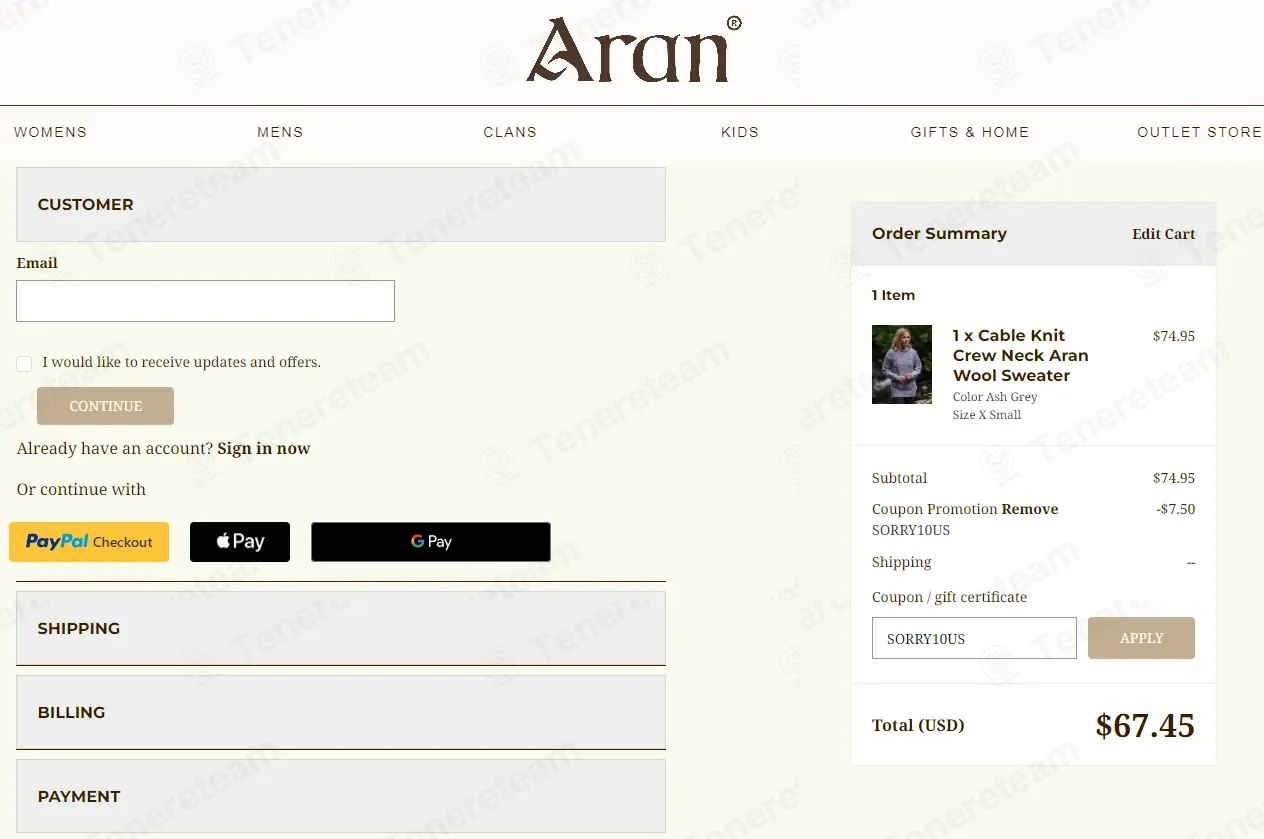Select the Or continue with text
Screen dimensions: 1264x839
click(x=81, y=489)
